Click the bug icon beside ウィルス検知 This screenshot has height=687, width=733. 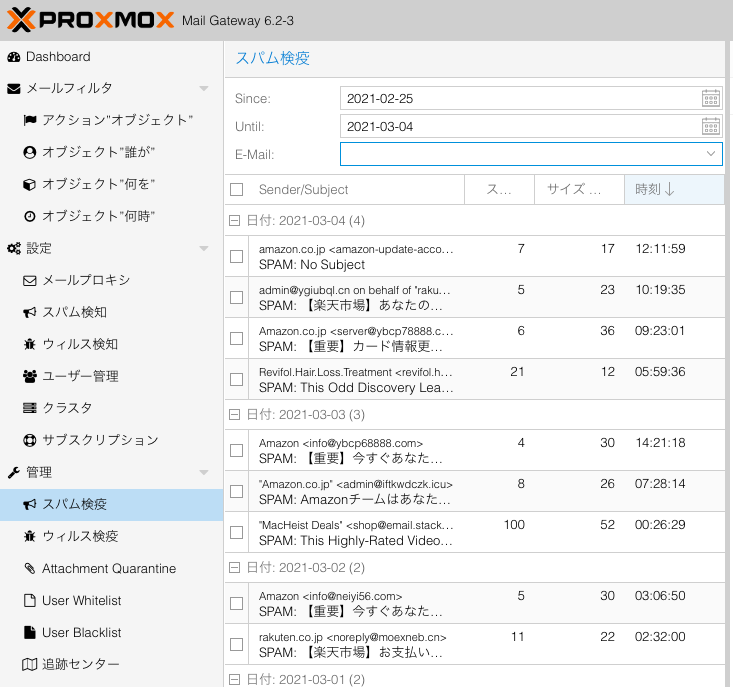[x=30, y=344]
